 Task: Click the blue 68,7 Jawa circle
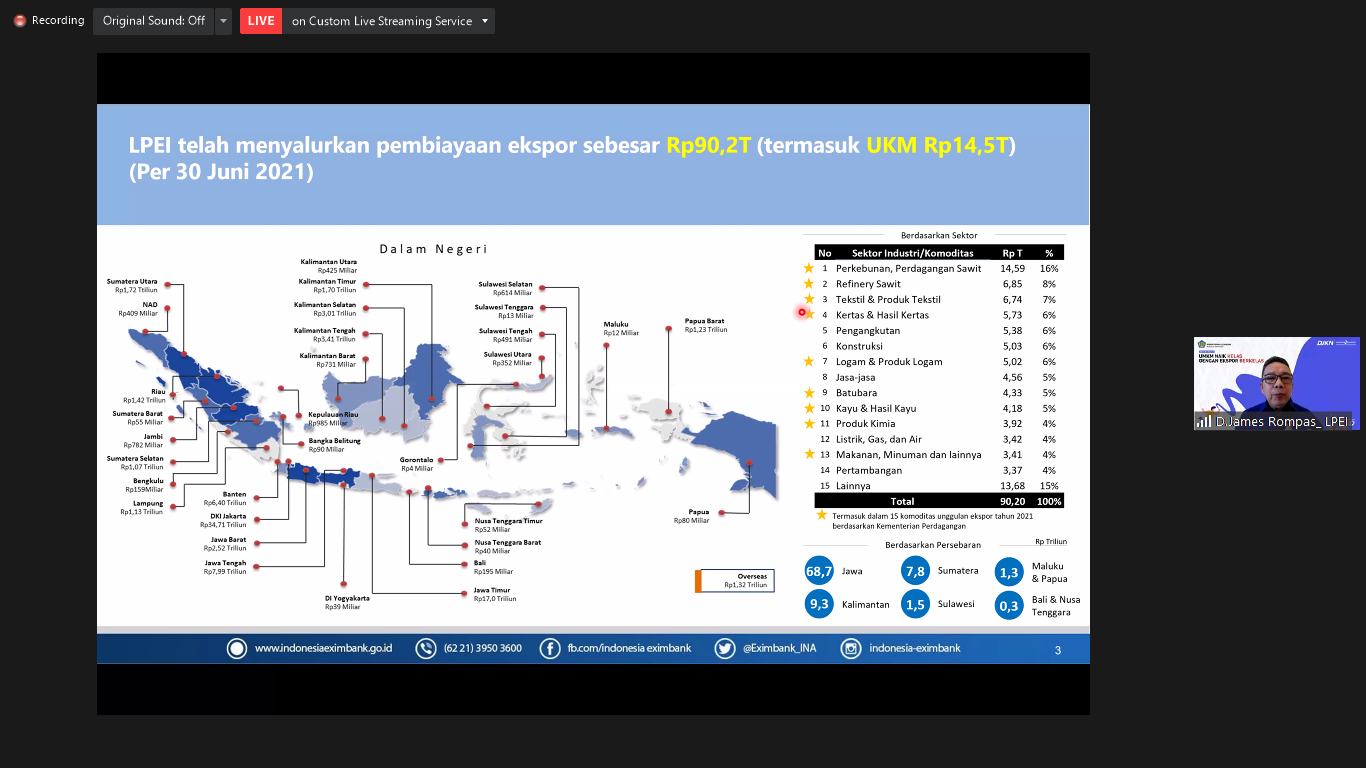(x=819, y=572)
